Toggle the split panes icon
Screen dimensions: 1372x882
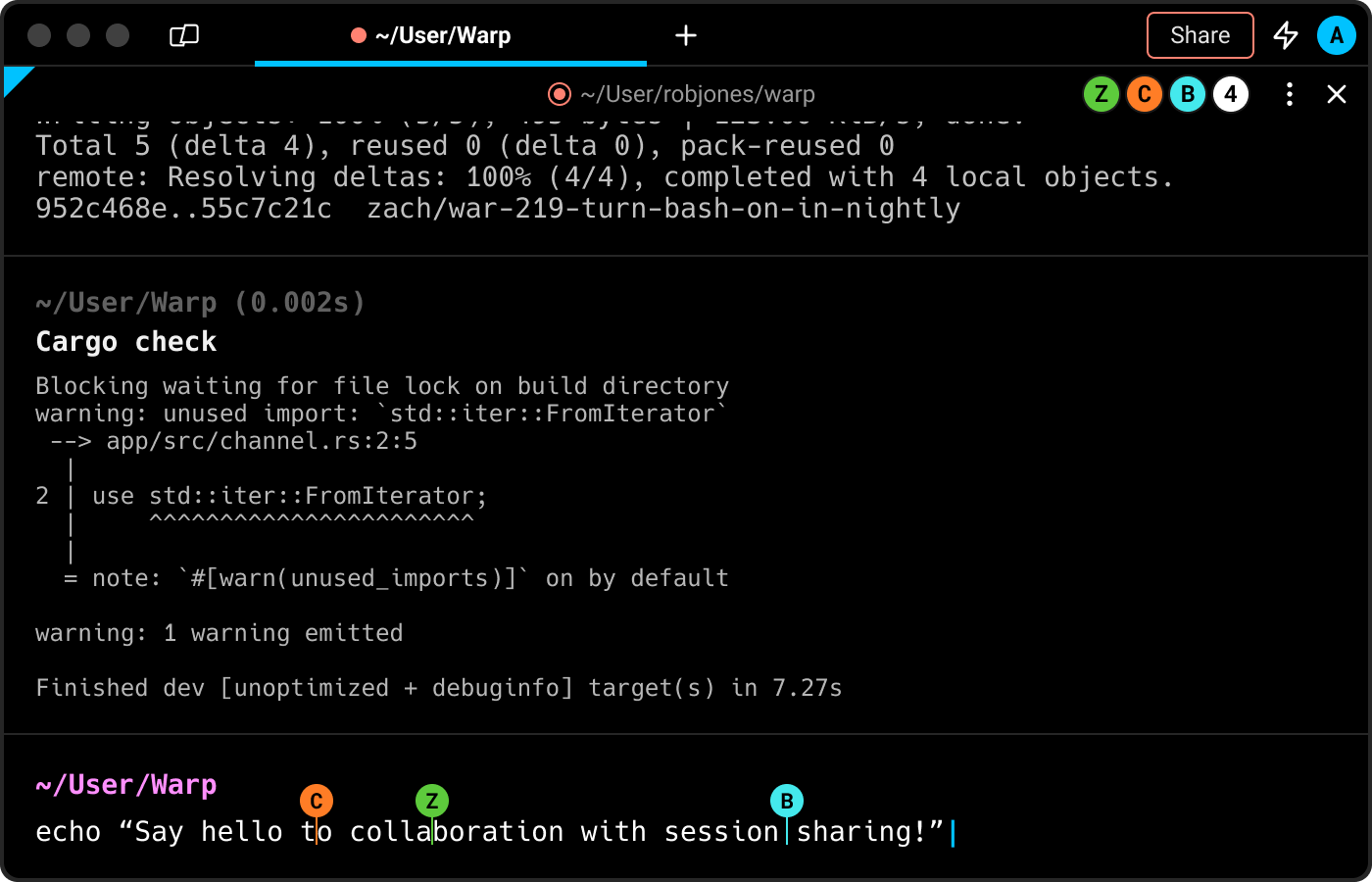(184, 35)
